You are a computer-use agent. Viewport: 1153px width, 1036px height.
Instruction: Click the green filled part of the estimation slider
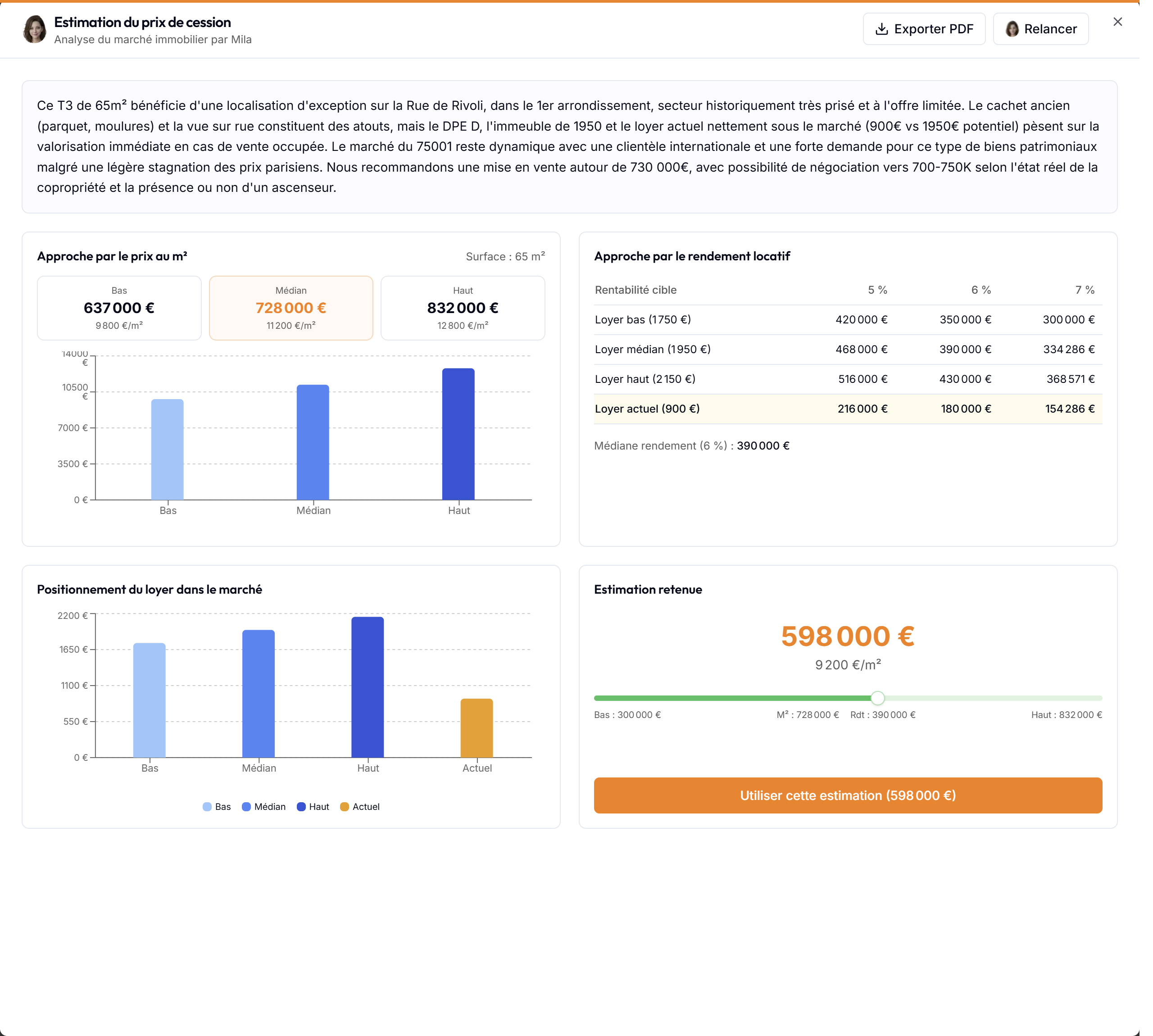click(732, 698)
